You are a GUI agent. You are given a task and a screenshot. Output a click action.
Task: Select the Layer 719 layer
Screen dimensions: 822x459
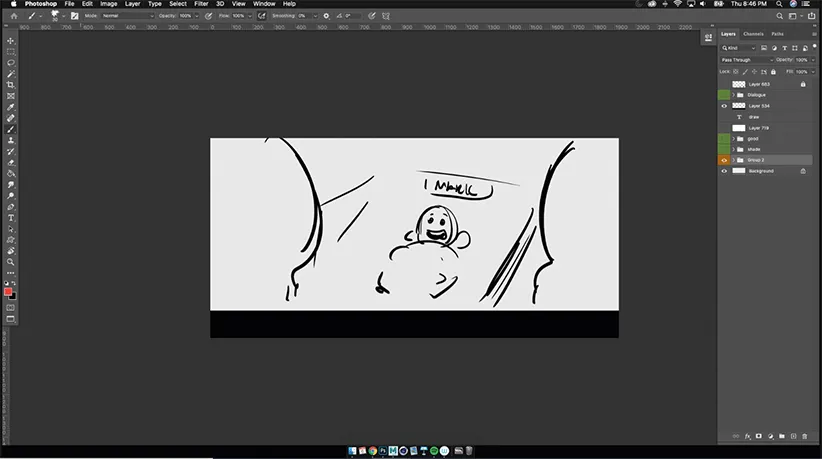tap(758, 128)
